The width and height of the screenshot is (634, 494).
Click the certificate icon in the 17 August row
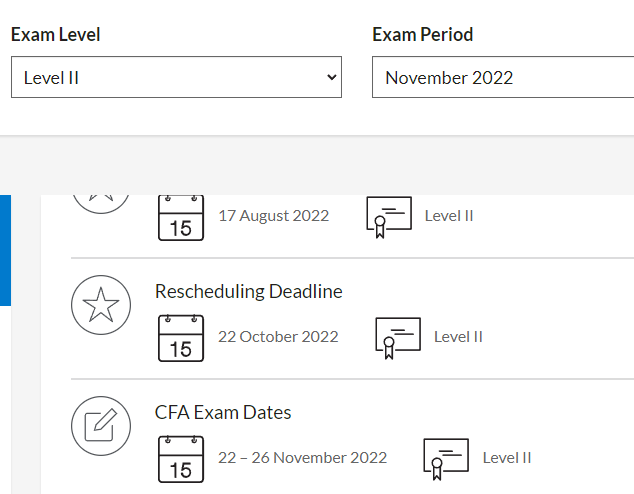point(389,217)
